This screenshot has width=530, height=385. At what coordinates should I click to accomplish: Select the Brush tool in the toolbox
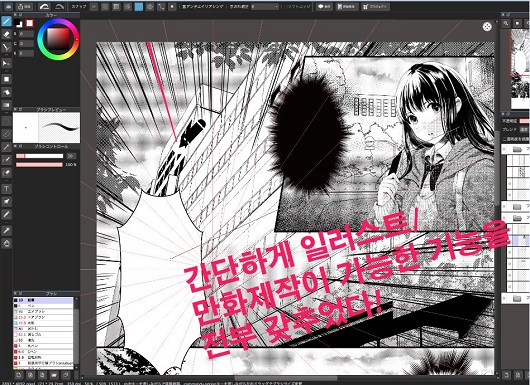(6, 21)
